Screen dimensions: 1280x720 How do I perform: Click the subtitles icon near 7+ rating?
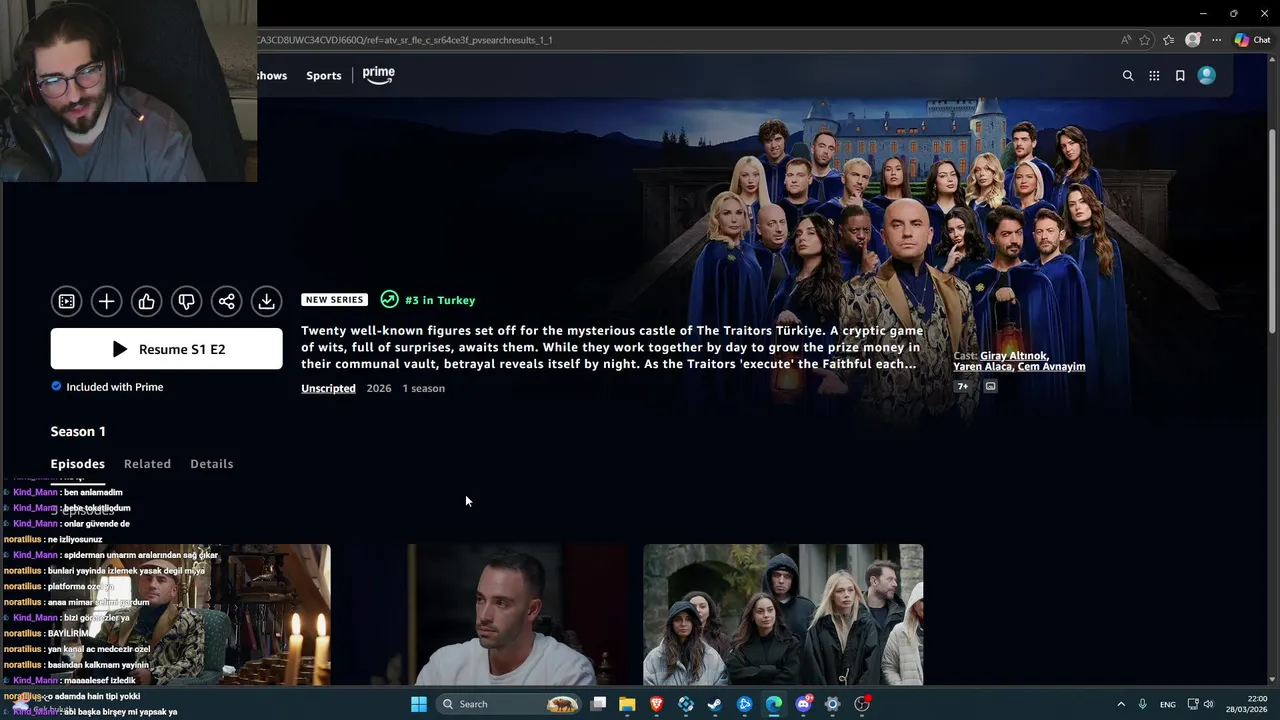coord(990,386)
